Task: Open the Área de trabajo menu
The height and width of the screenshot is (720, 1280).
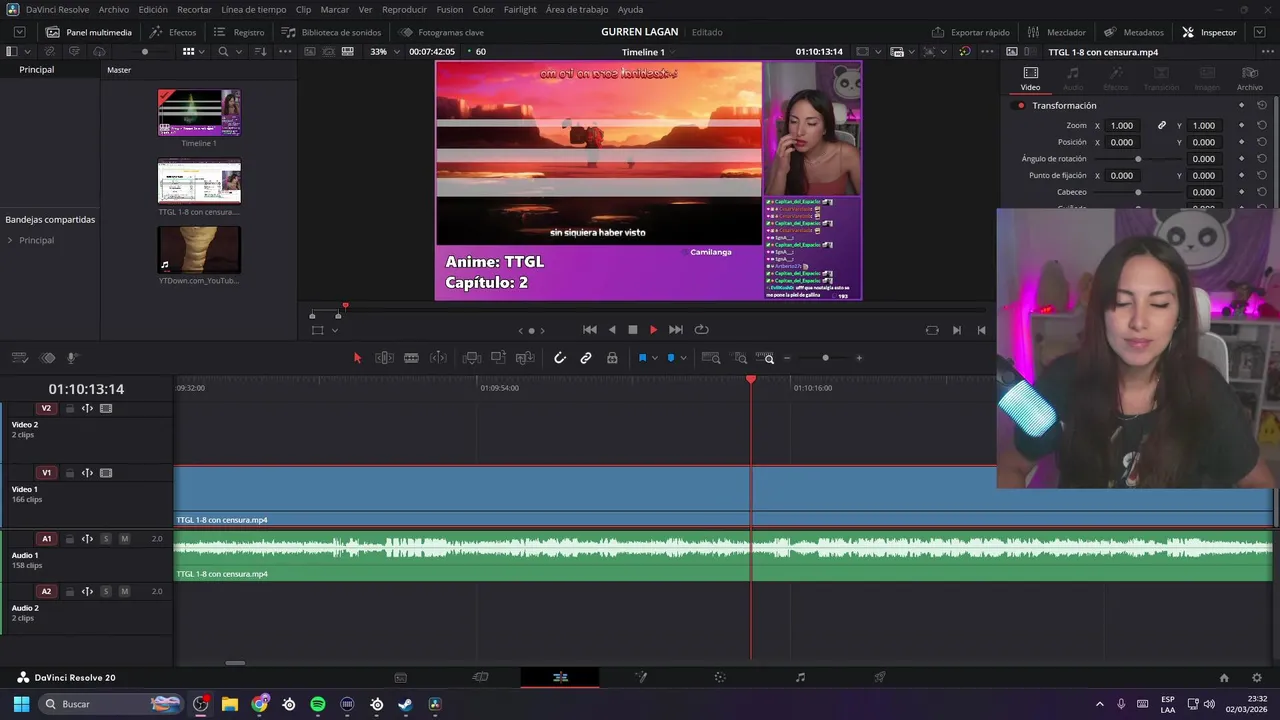Action: click(x=577, y=9)
